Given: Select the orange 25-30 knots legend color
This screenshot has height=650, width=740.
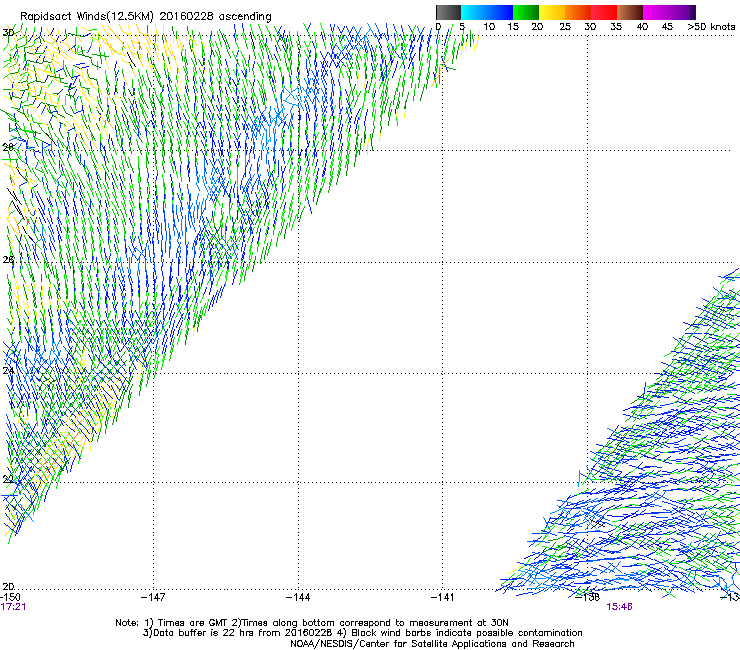Looking at the screenshot, I should point(578,12).
